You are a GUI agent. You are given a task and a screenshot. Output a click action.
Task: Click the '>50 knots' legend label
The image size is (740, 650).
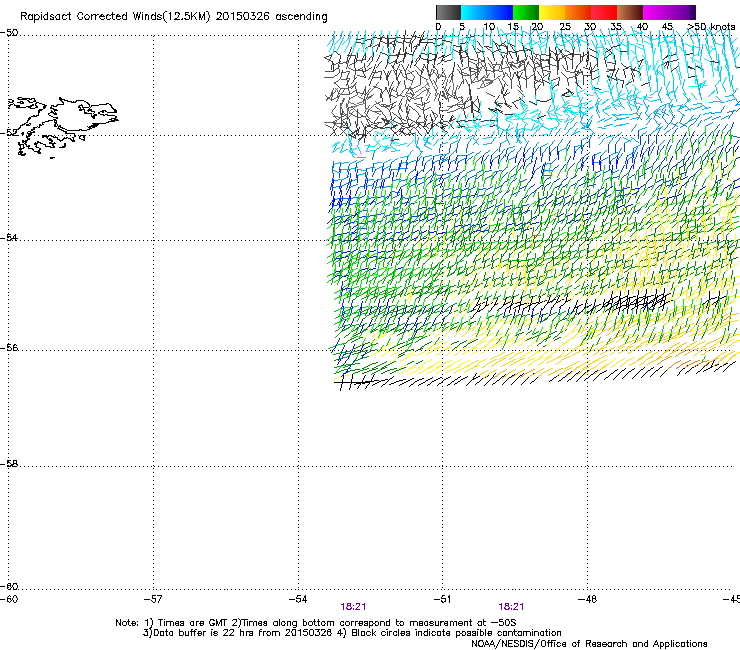coord(711,26)
